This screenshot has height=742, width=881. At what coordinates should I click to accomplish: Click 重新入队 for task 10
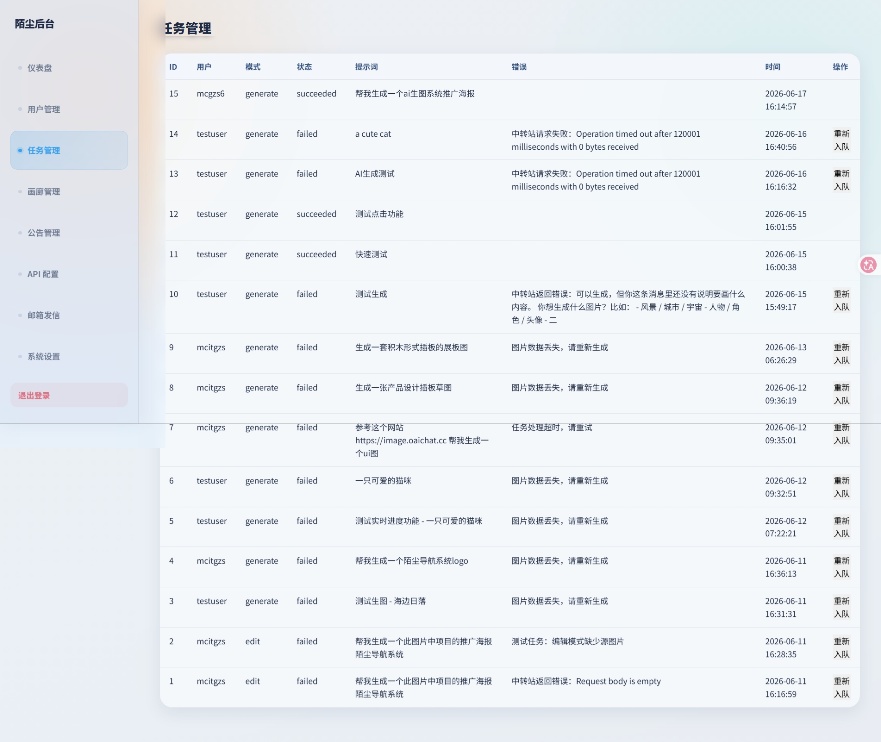coord(841,300)
